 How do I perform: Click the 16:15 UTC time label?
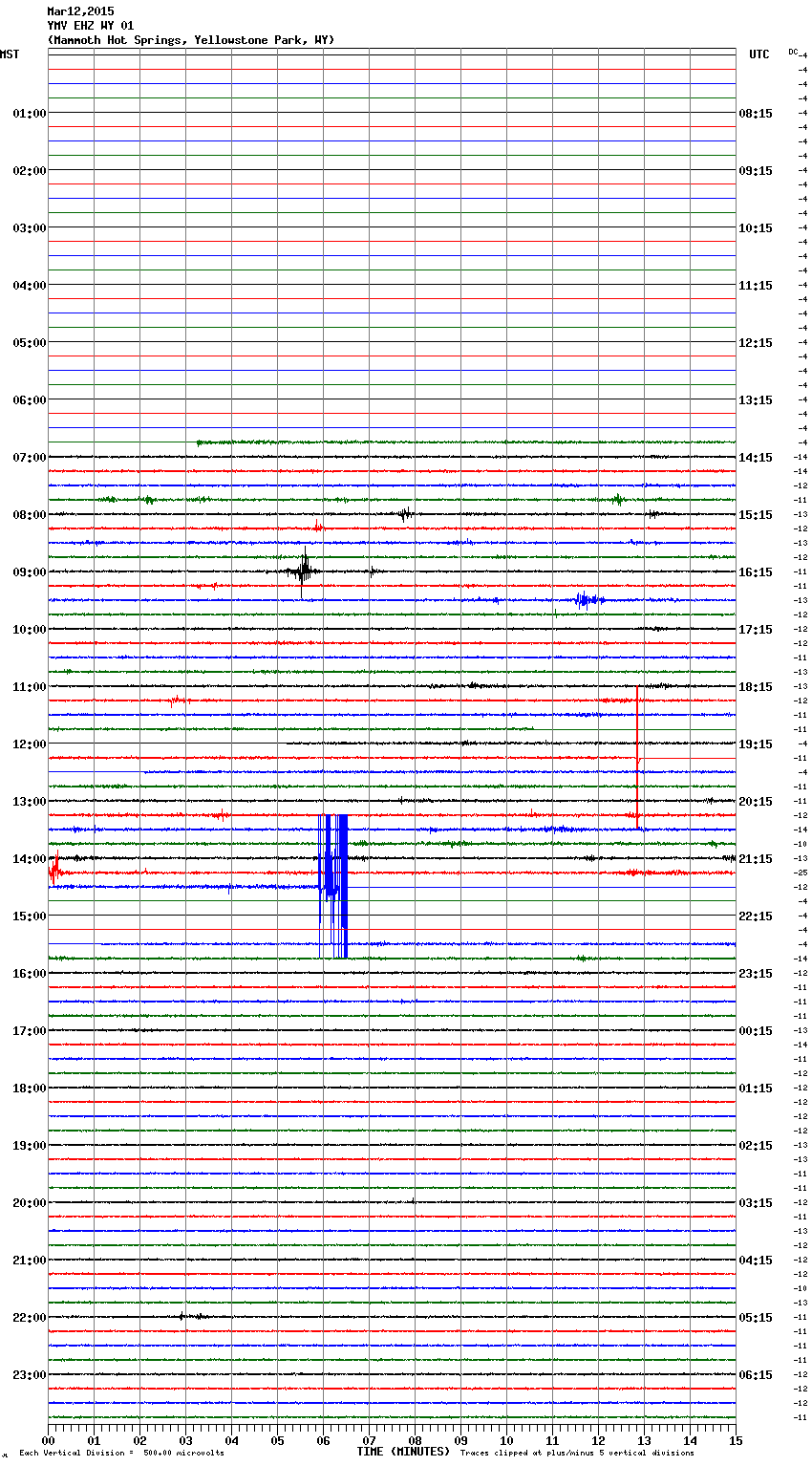pyautogui.click(x=756, y=572)
